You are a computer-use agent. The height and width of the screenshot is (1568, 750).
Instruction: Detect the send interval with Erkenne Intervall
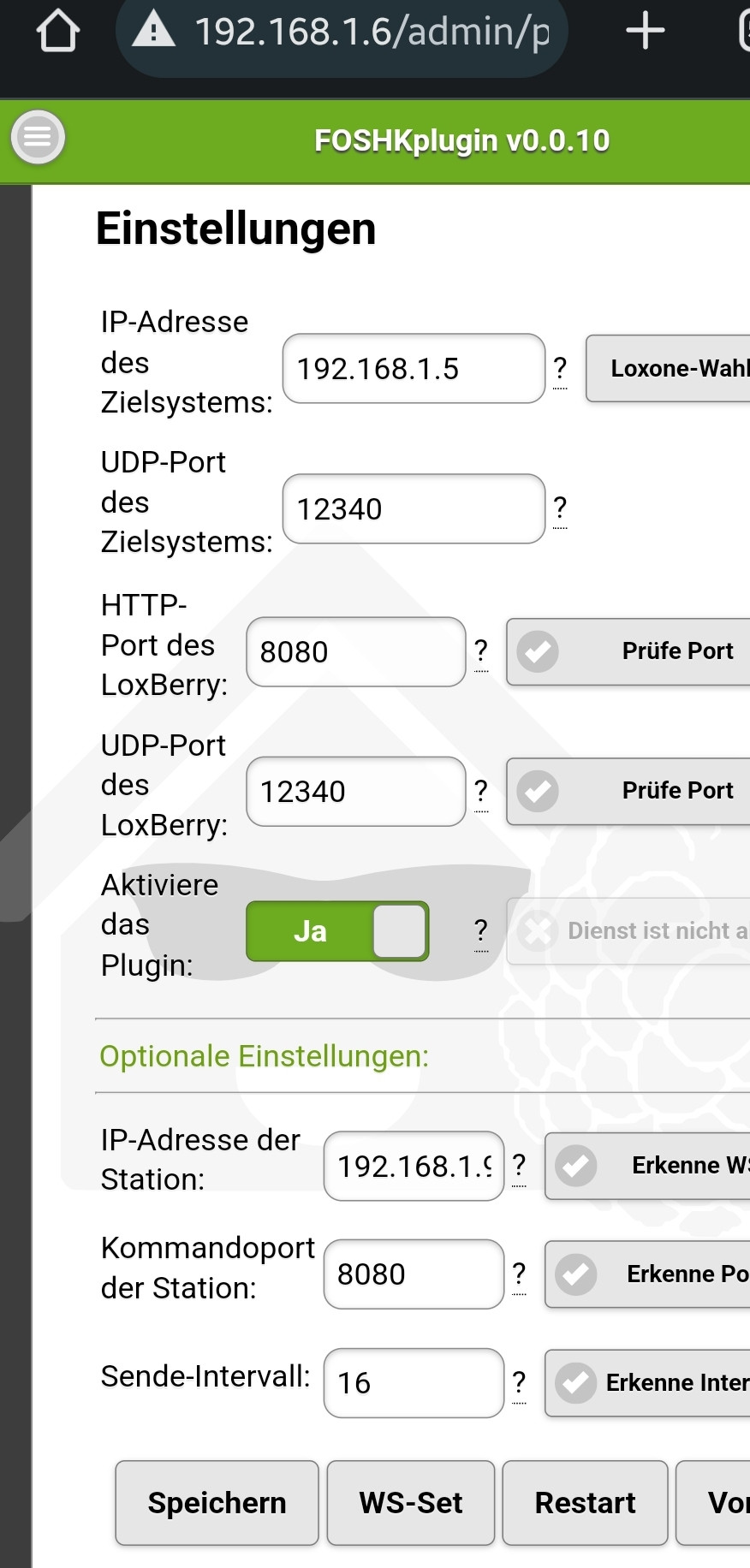pos(651,1382)
